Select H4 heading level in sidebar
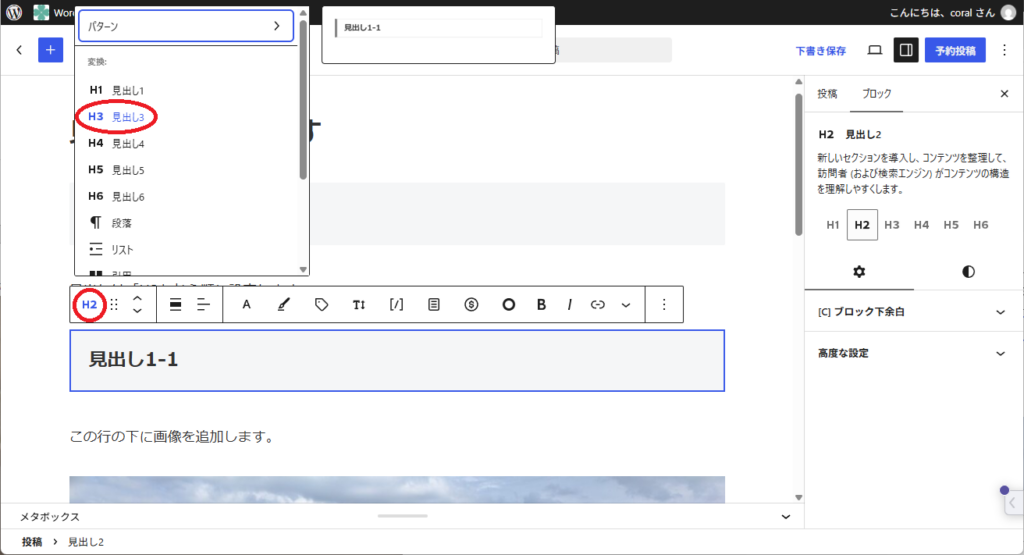Viewport: 1024px width, 555px height. tap(921, 225)
